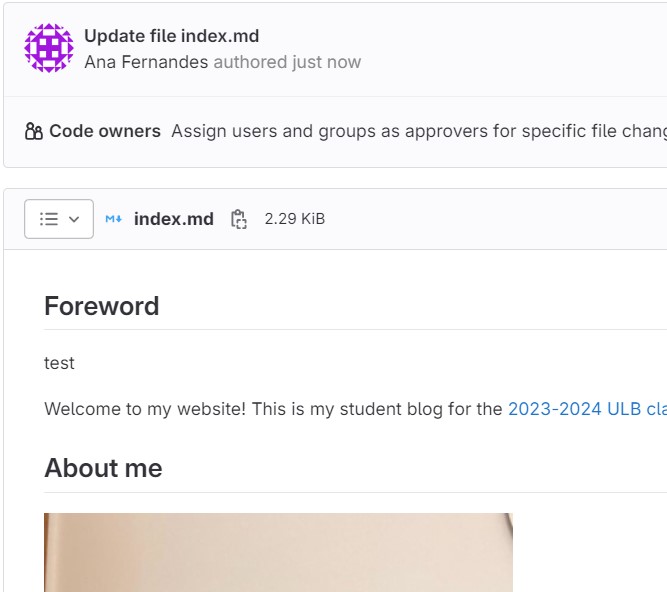The height and width of the screenshot is (592, 667).
Task: Open Ana Fernandes author profile link
Action: click(146, 62)
